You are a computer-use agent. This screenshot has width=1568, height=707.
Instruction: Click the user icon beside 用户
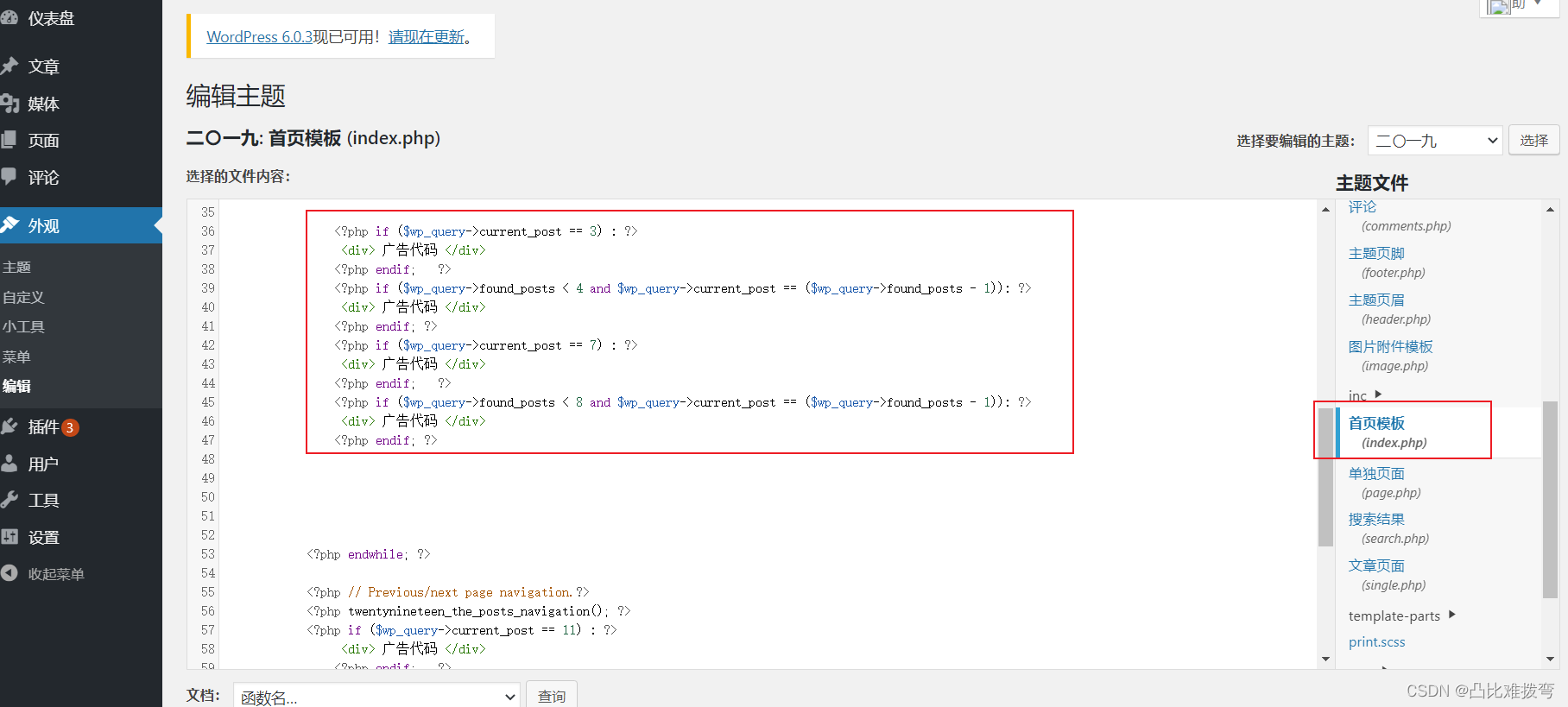click(9, 464)
